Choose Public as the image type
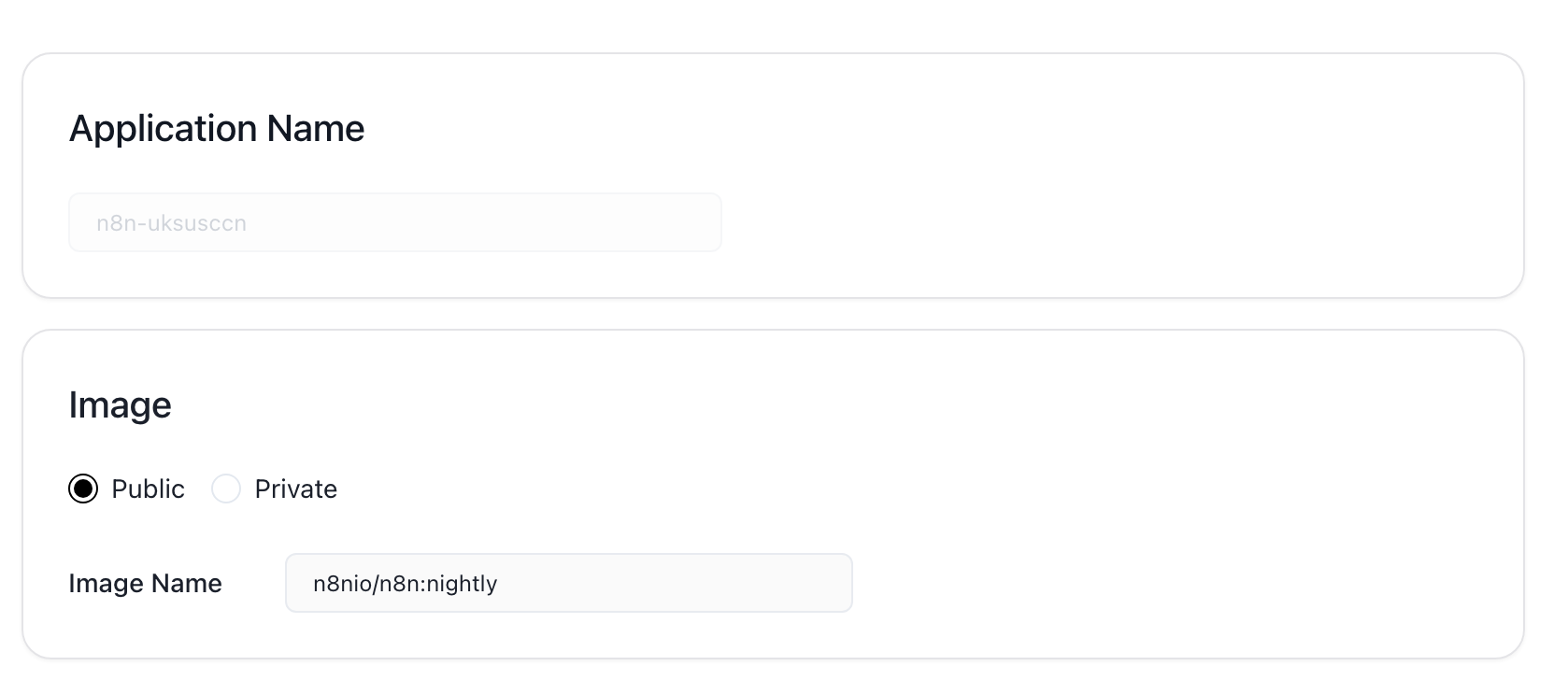The image size is (1568, 680). (x=83, y=489)
